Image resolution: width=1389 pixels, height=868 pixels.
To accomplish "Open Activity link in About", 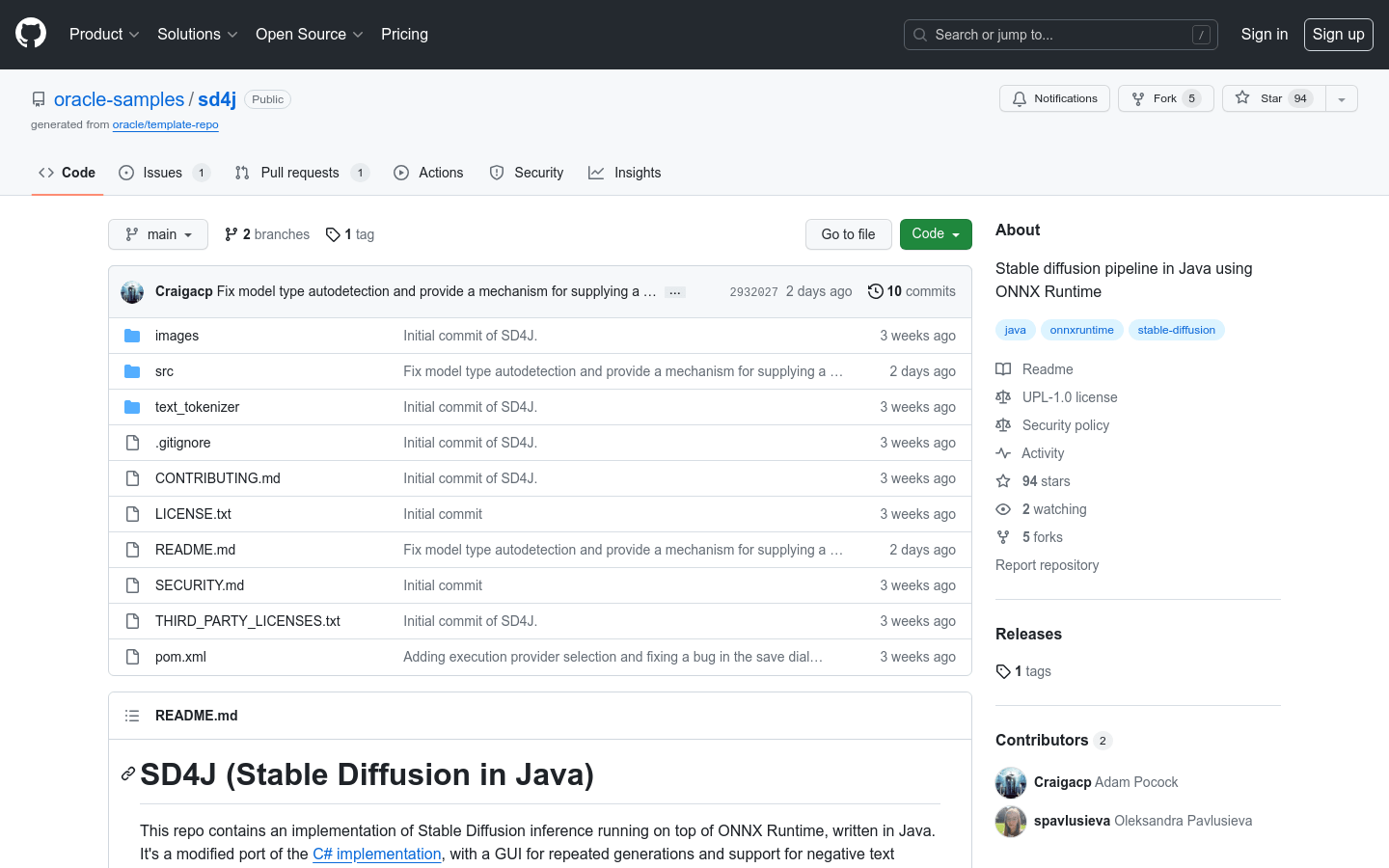I will click(x=1030, y=453).
